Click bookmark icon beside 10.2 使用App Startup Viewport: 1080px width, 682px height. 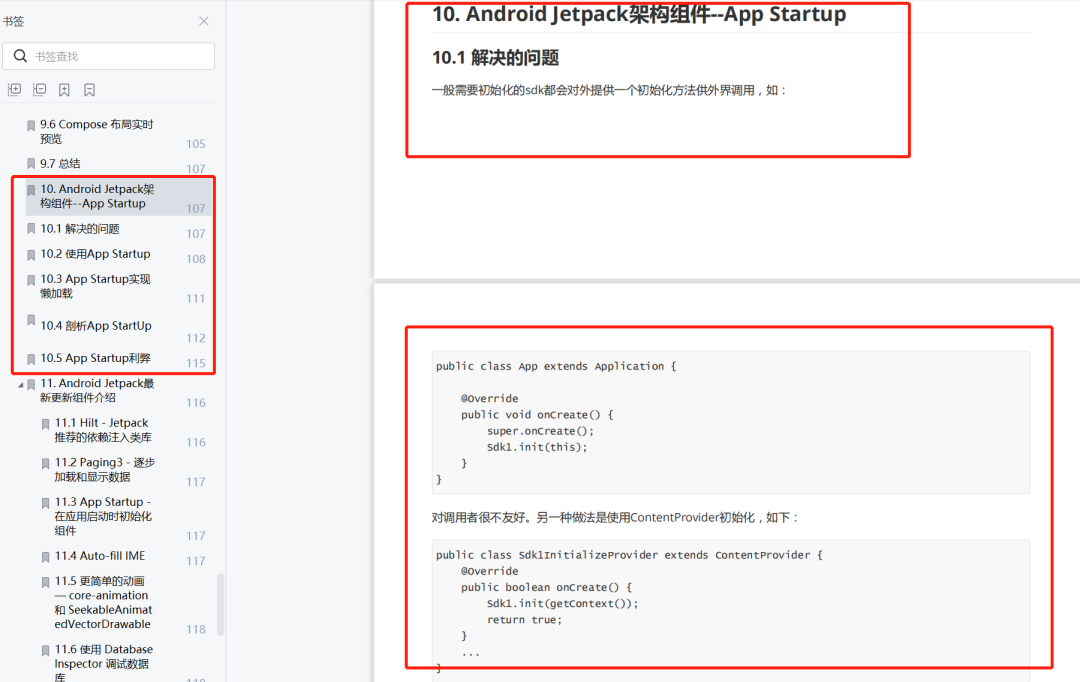click(x=31, y=255)
